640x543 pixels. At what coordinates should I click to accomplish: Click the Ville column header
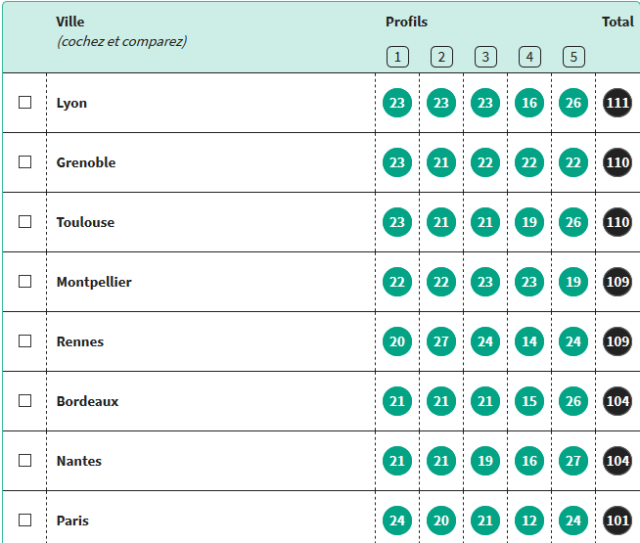pos(70,22)
